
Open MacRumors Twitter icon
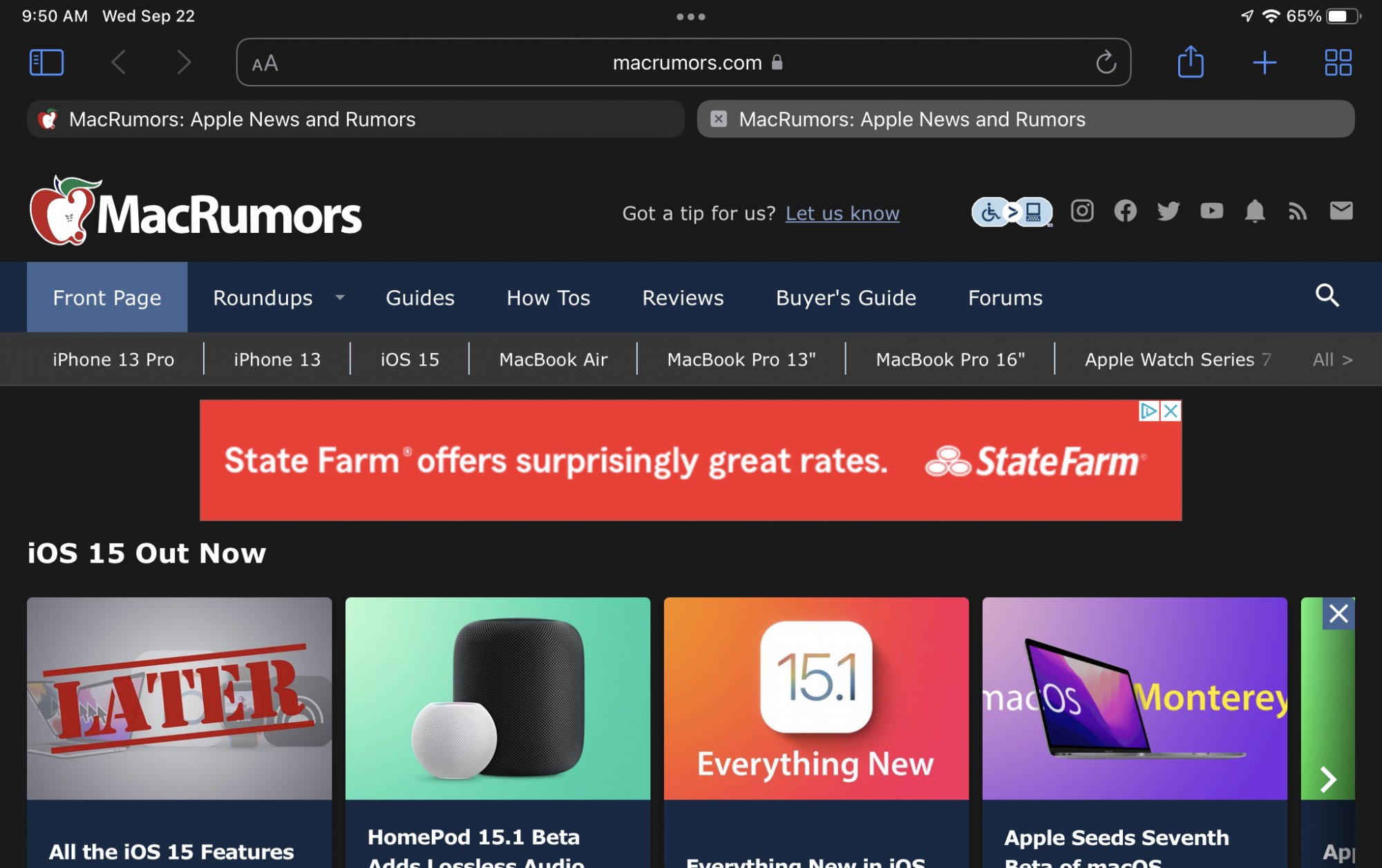click(1168, 211)
